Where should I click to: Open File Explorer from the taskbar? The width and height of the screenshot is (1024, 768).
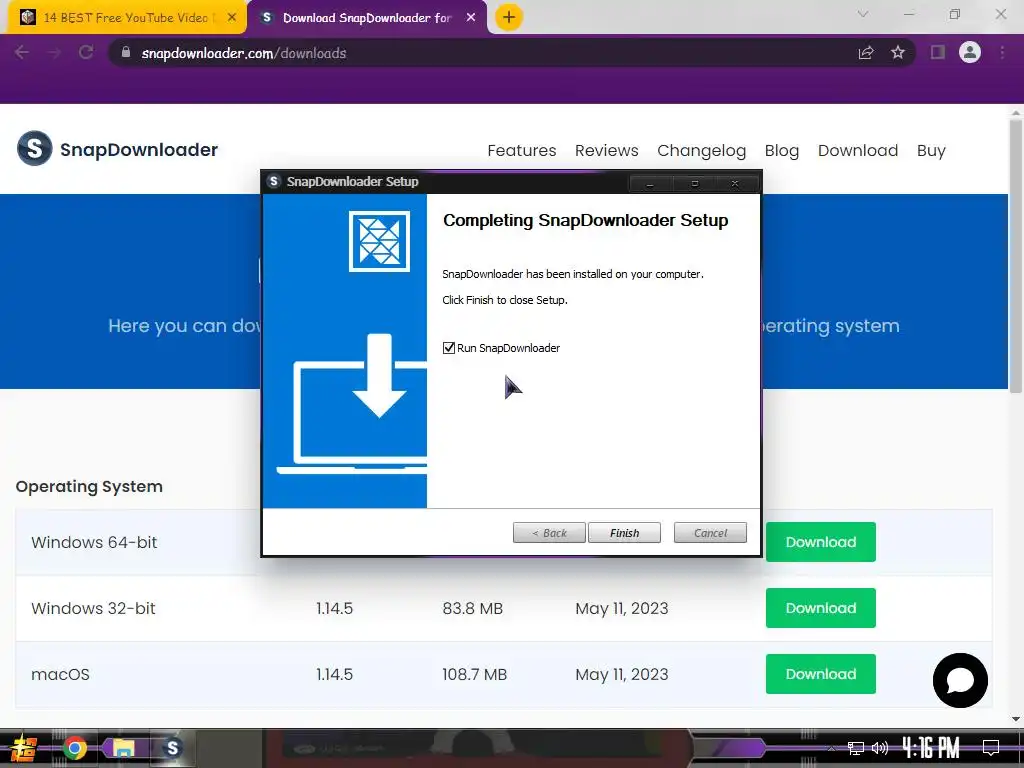coord(123,748)
